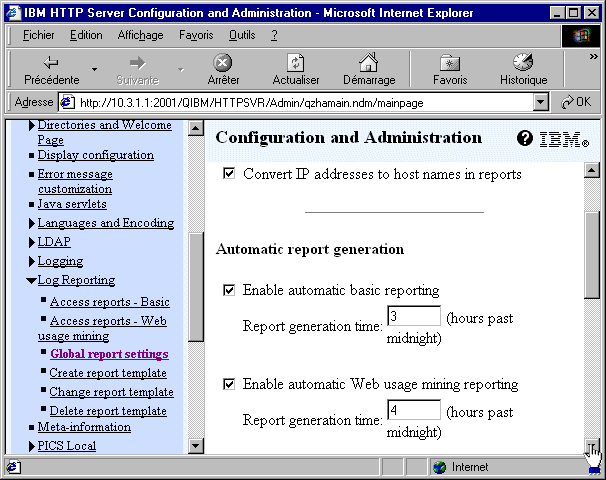The height and width of the screenshot is (480, 606).
Task: Click the Windows logo throbber
Action: 581,36
